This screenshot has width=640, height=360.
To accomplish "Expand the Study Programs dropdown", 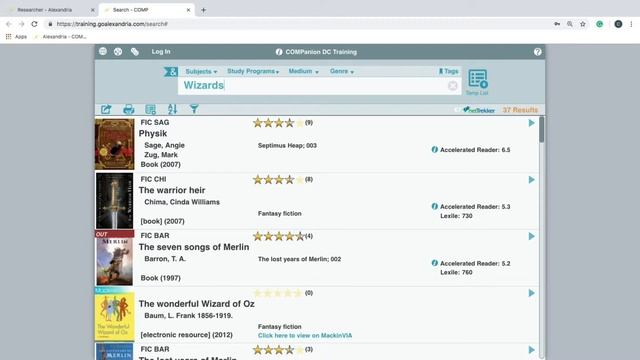I will tap(253, 71).
